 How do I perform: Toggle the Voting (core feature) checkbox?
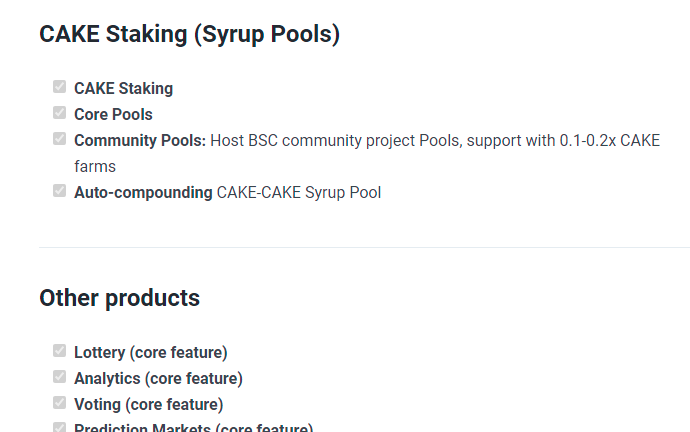pyautogui.click(x=59, y=403)
